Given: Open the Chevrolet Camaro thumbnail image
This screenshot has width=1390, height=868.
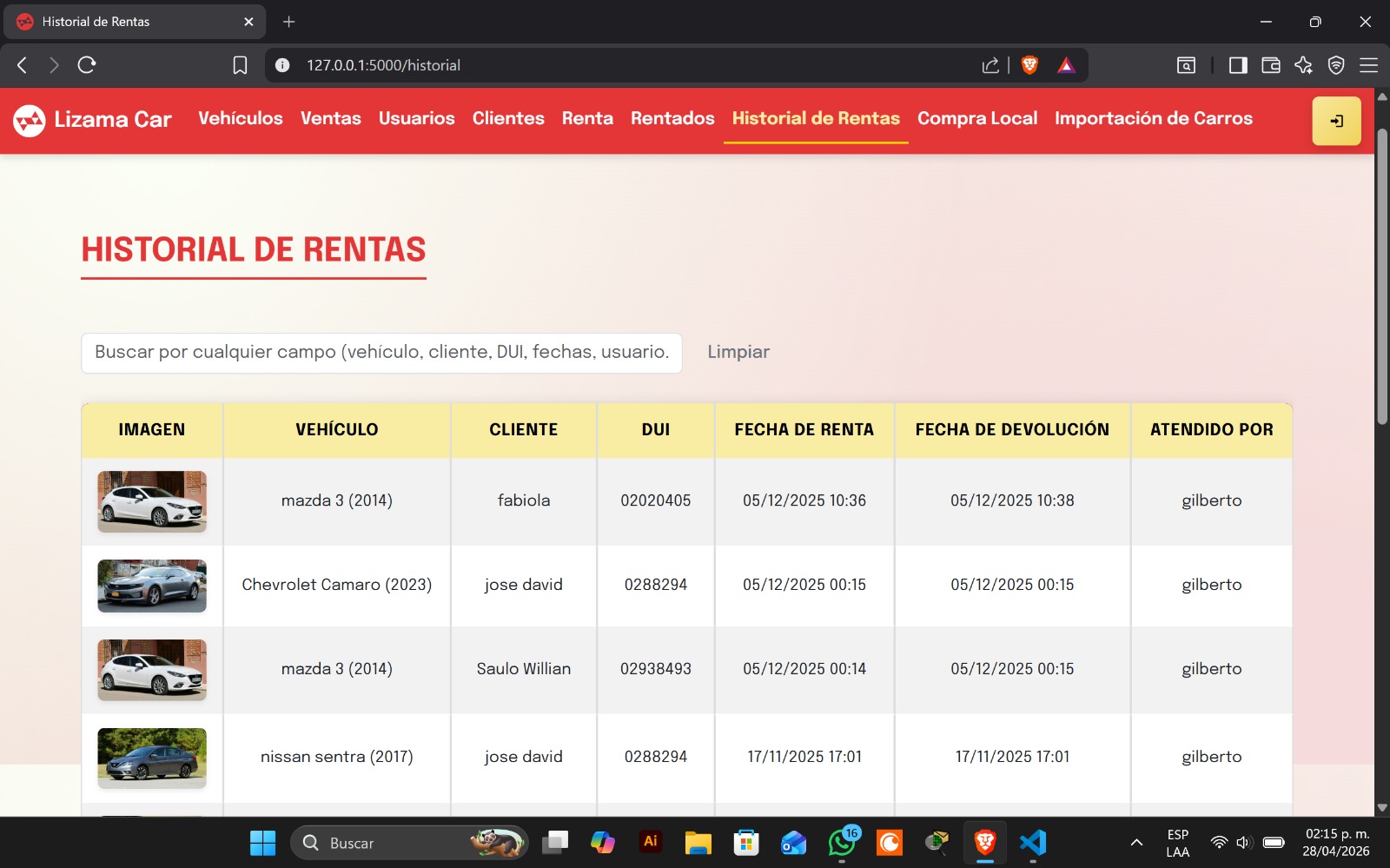Looking at the screenshot, I should (x=152, y=586).
